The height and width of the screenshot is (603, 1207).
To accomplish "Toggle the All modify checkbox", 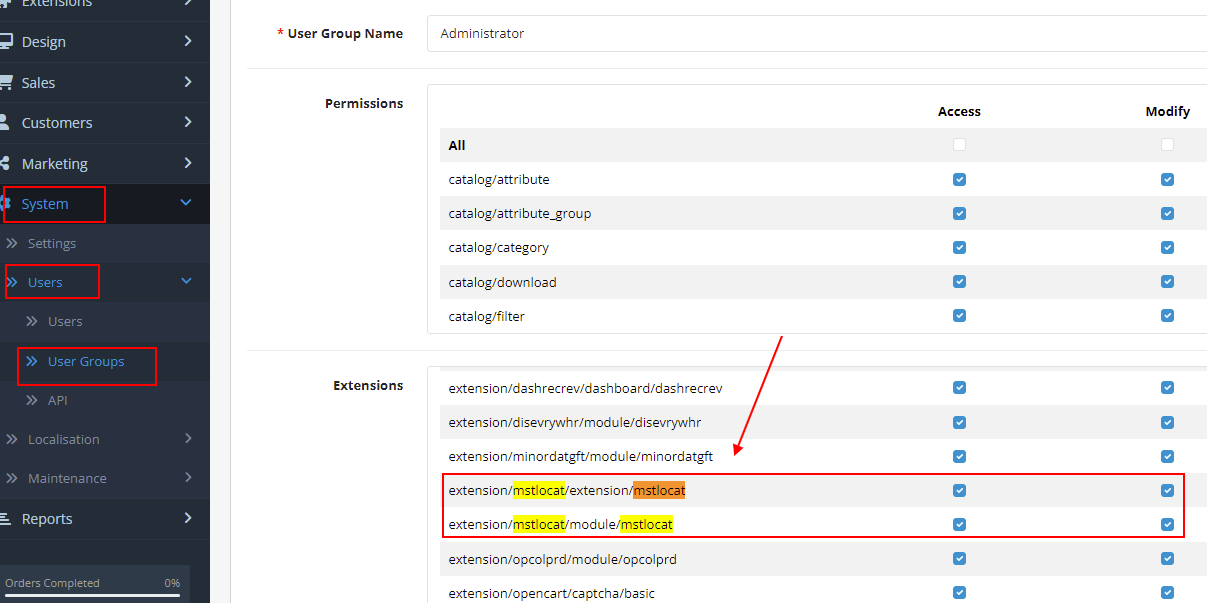I will point(1167,145).
